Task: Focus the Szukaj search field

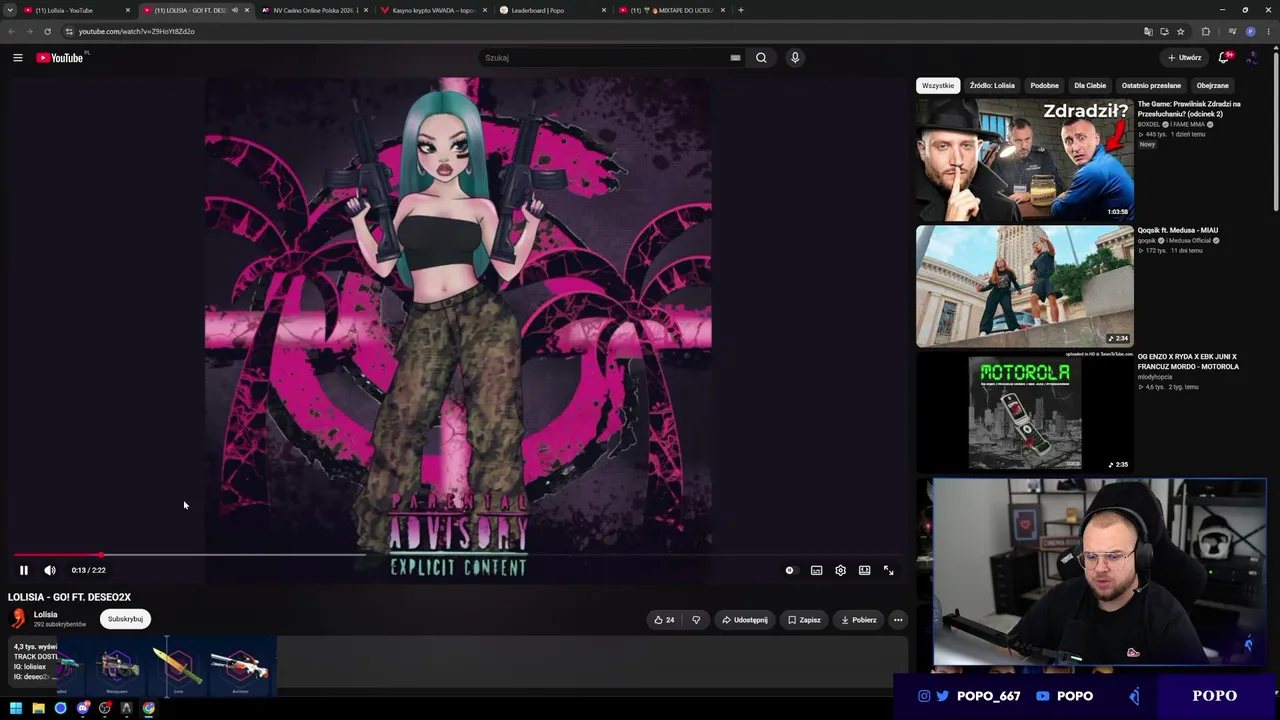Action: pyautogui.click(x=605, y=58)
